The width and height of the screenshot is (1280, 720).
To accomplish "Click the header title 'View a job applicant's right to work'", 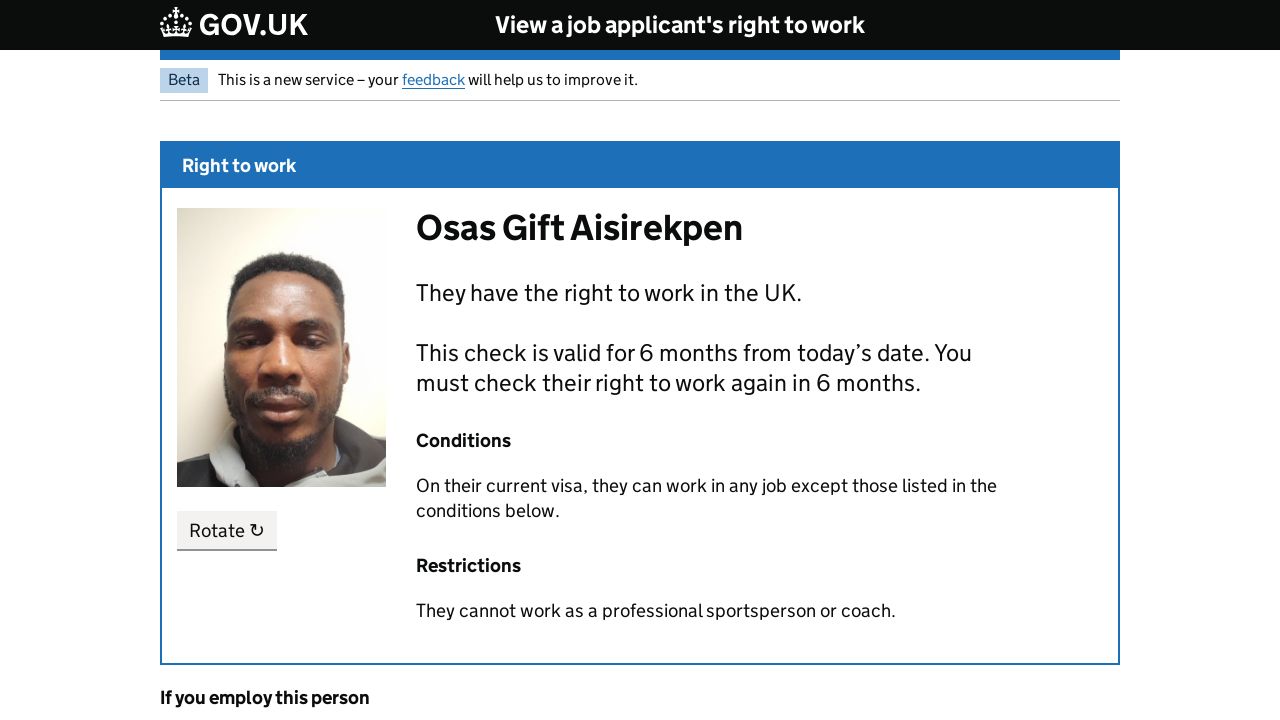I will [680, 25].
